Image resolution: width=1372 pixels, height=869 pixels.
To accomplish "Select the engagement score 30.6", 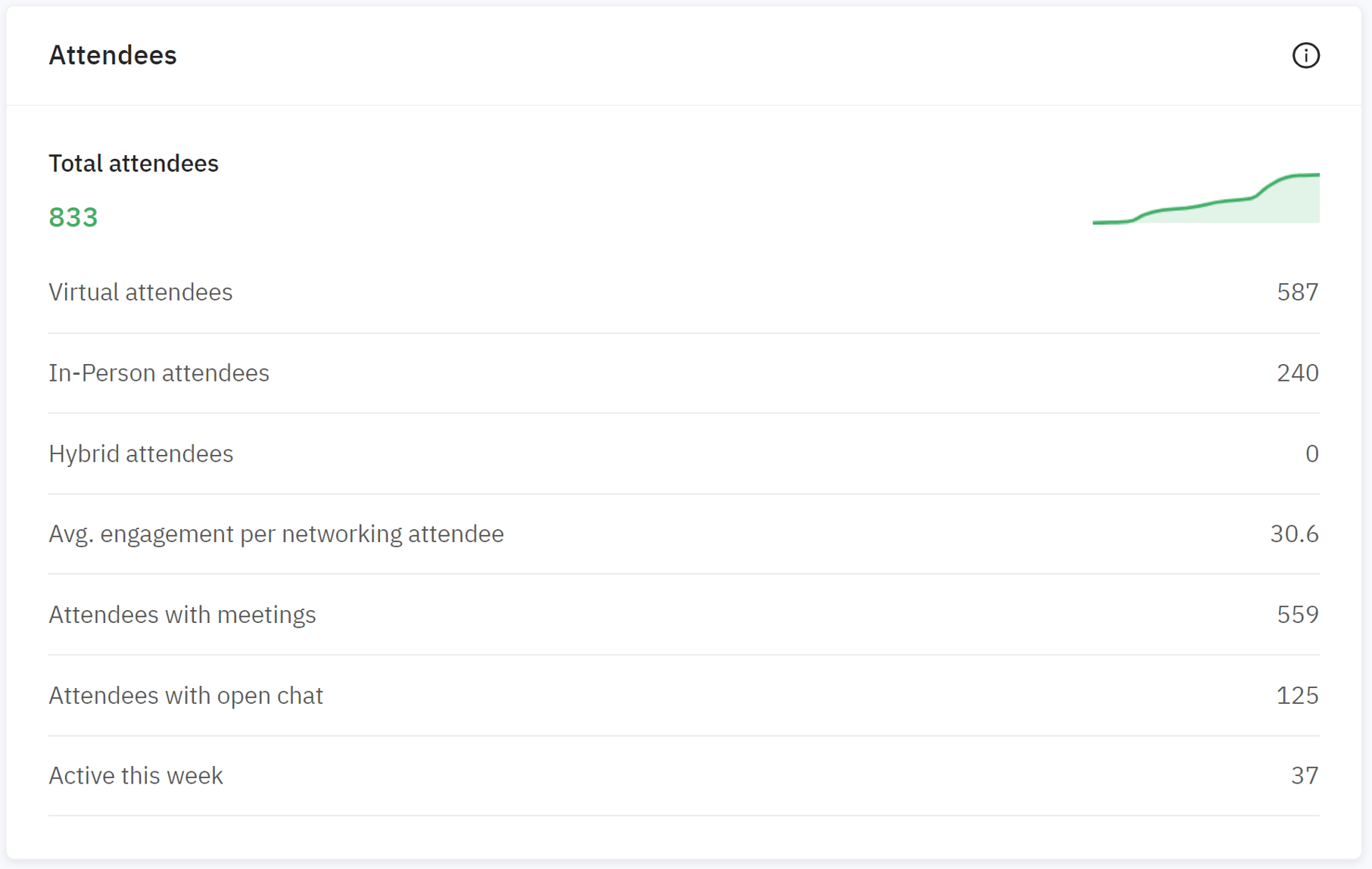I will 1293,534.
